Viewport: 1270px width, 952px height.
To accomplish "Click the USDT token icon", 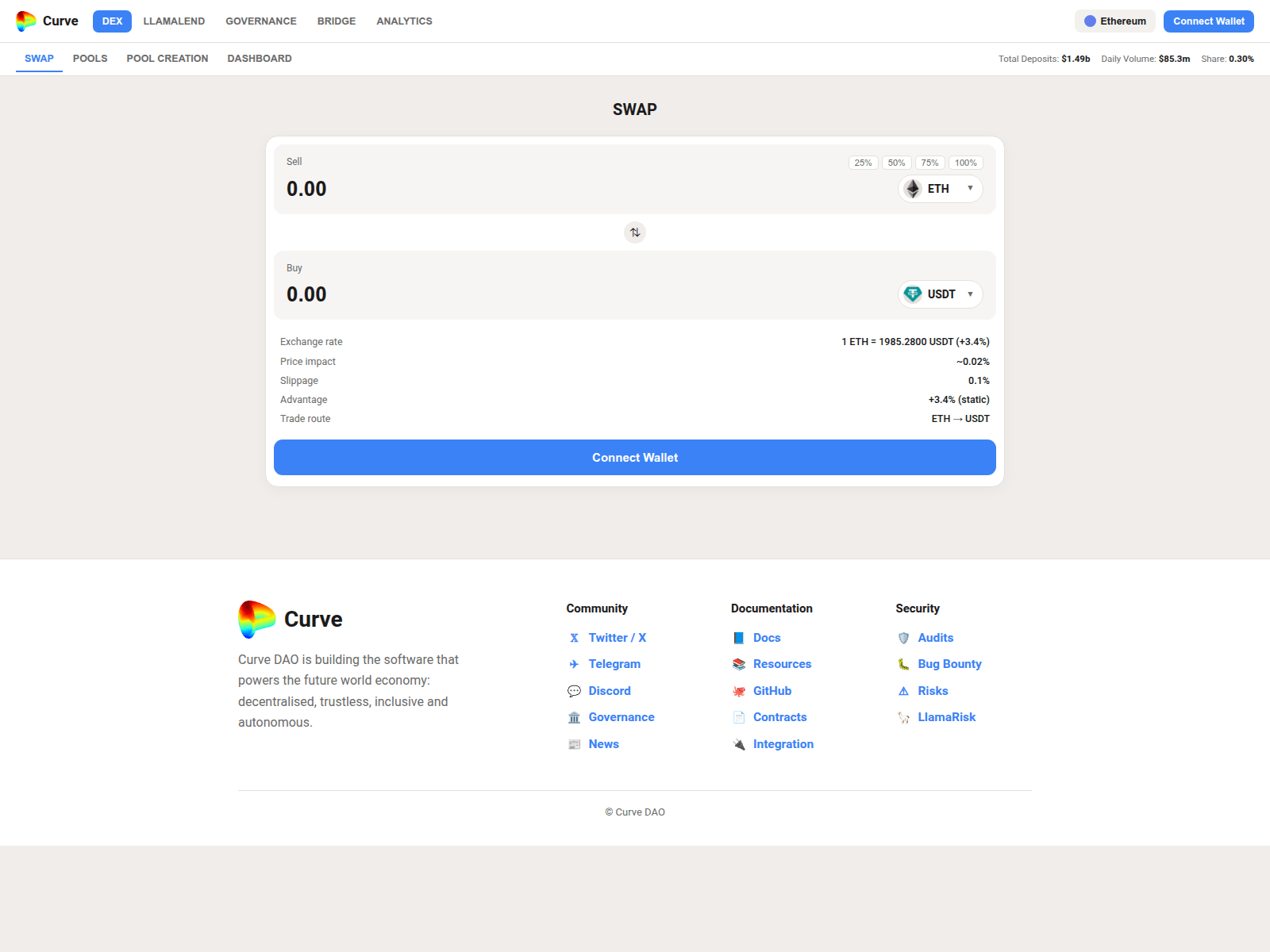I will point(913,294).
